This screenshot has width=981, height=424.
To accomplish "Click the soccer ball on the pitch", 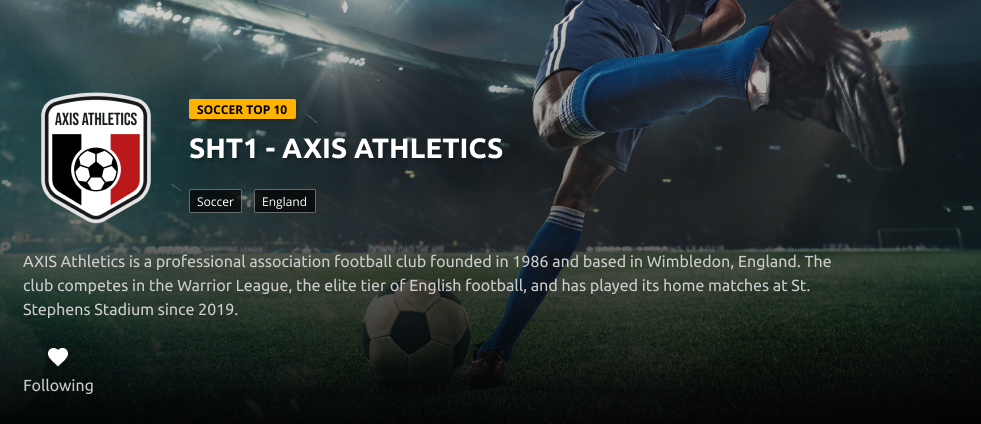I will coord(417,335).
